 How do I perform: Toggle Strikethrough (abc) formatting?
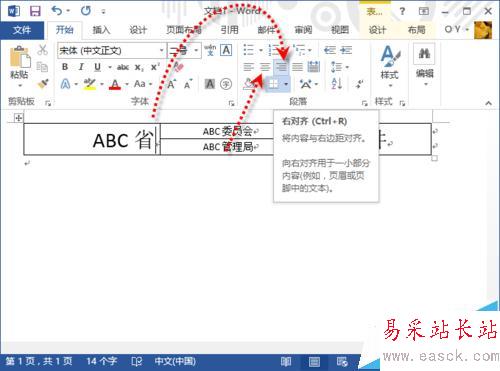[x=123, y=67]
